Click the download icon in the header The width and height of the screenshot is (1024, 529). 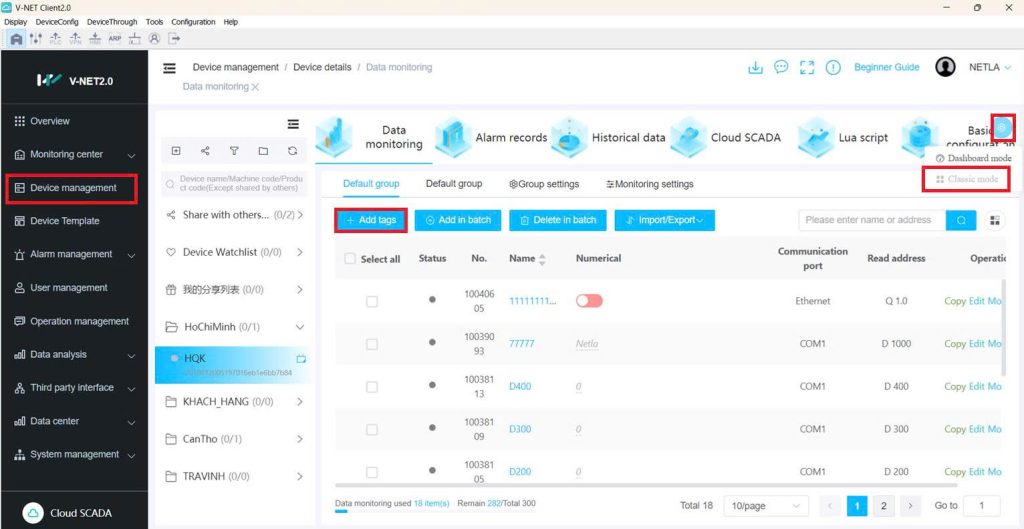pyautogui.click(x=755, y=68)
